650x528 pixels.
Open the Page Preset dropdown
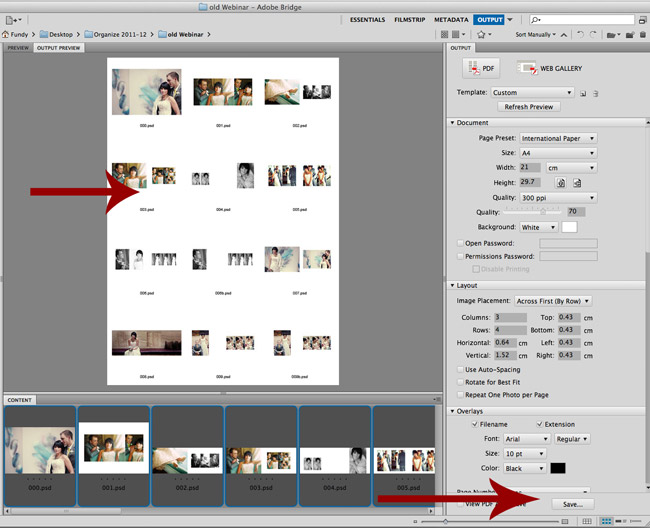point(558,138)
